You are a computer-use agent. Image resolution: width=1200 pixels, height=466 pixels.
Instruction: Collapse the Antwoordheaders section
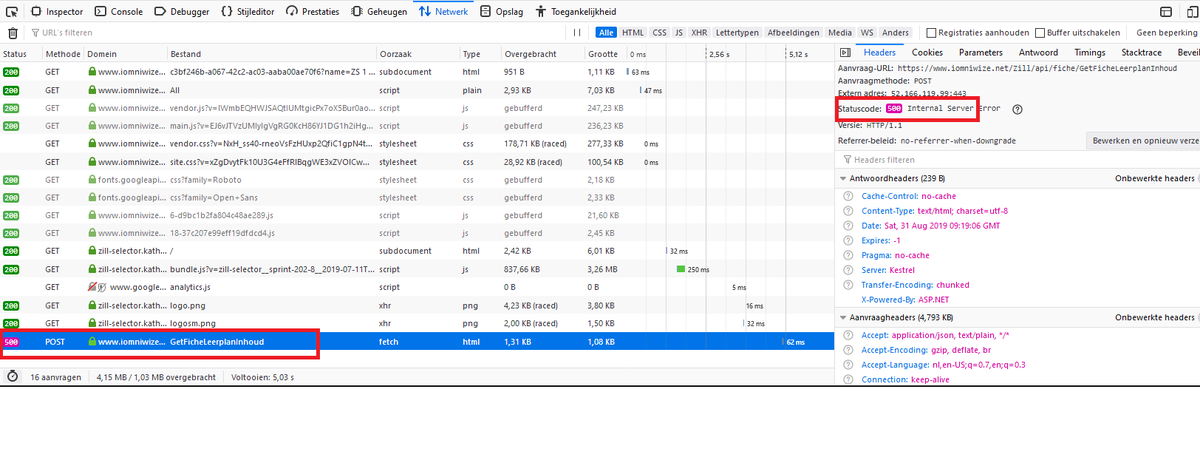843,179
